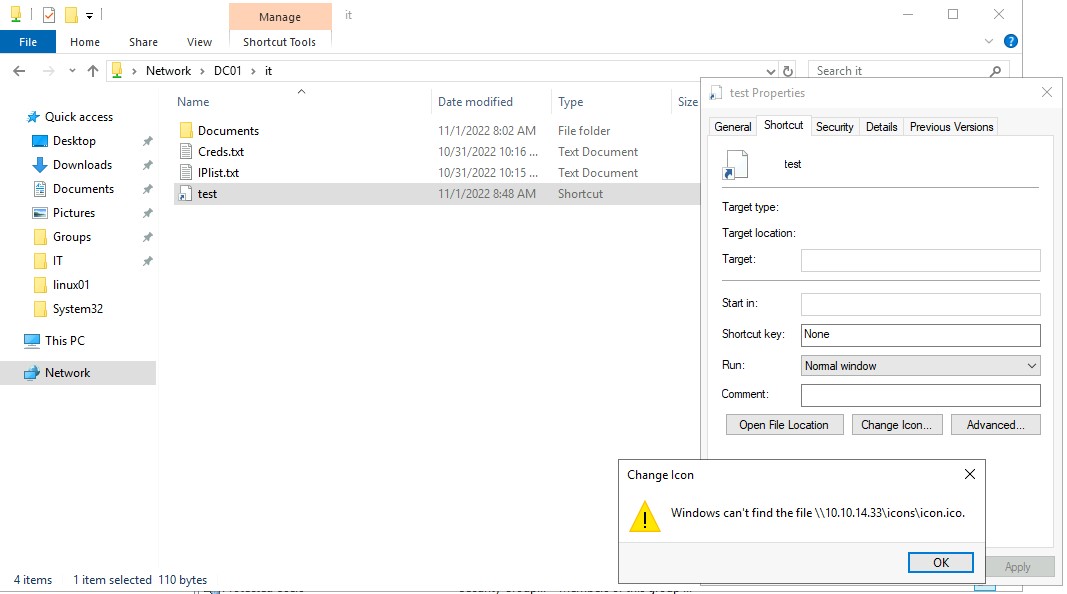Click the Shortcut key input field
The image size is (1067, 594).
(x=920, y=335)
